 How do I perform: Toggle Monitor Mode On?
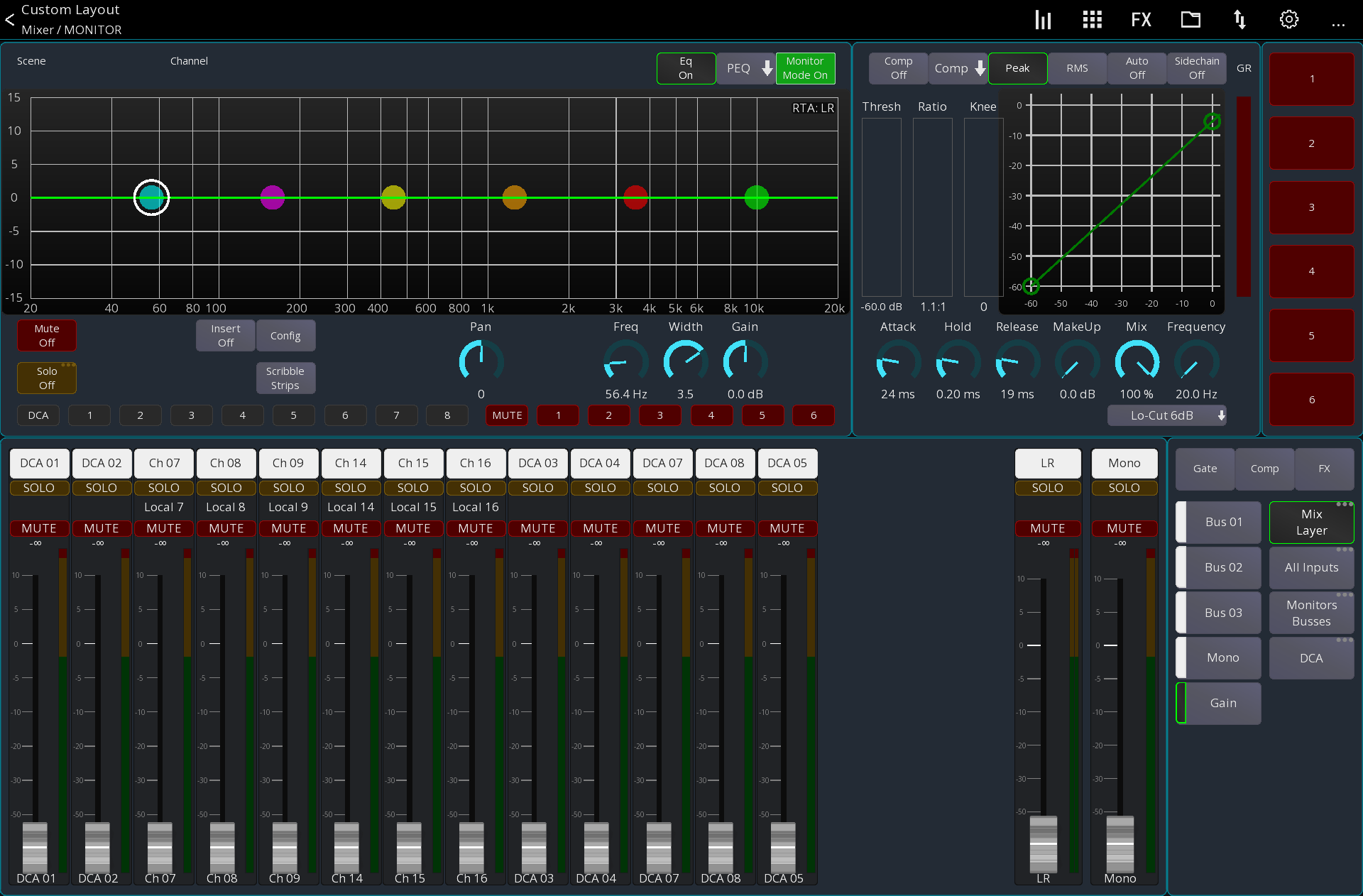click(805, 68)
